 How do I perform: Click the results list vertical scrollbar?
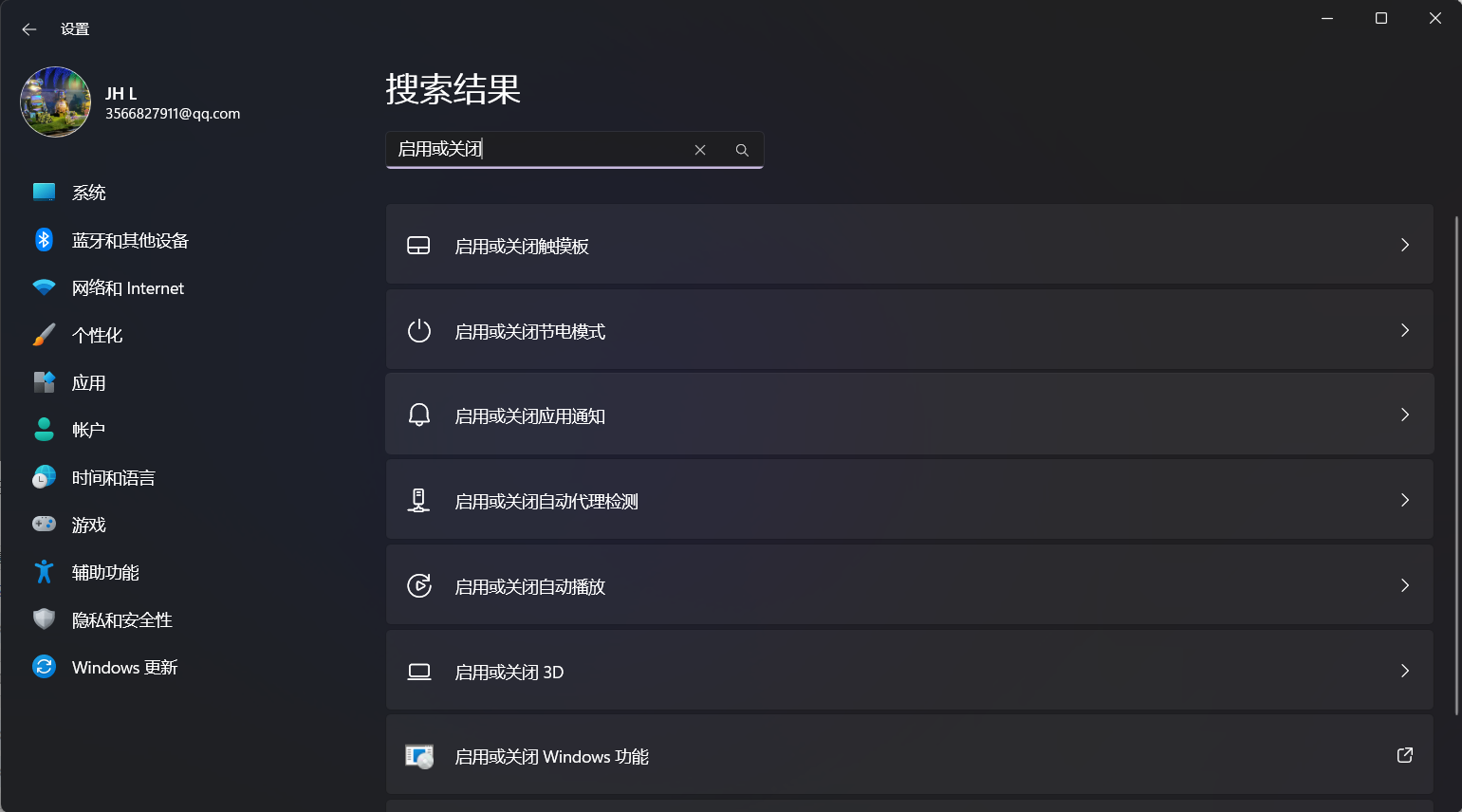click(1456, 465)
